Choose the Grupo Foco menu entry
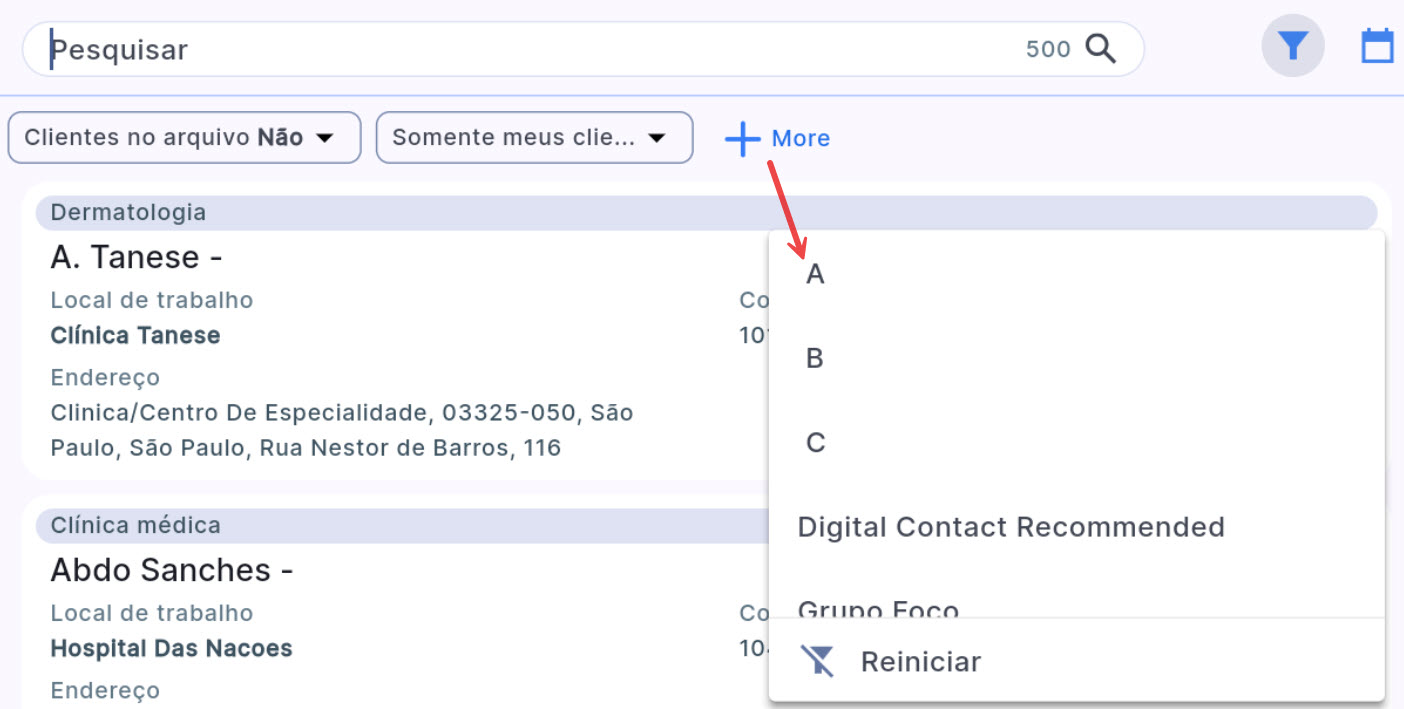This screenshot has width=1404, height=709. pos(878,608)
